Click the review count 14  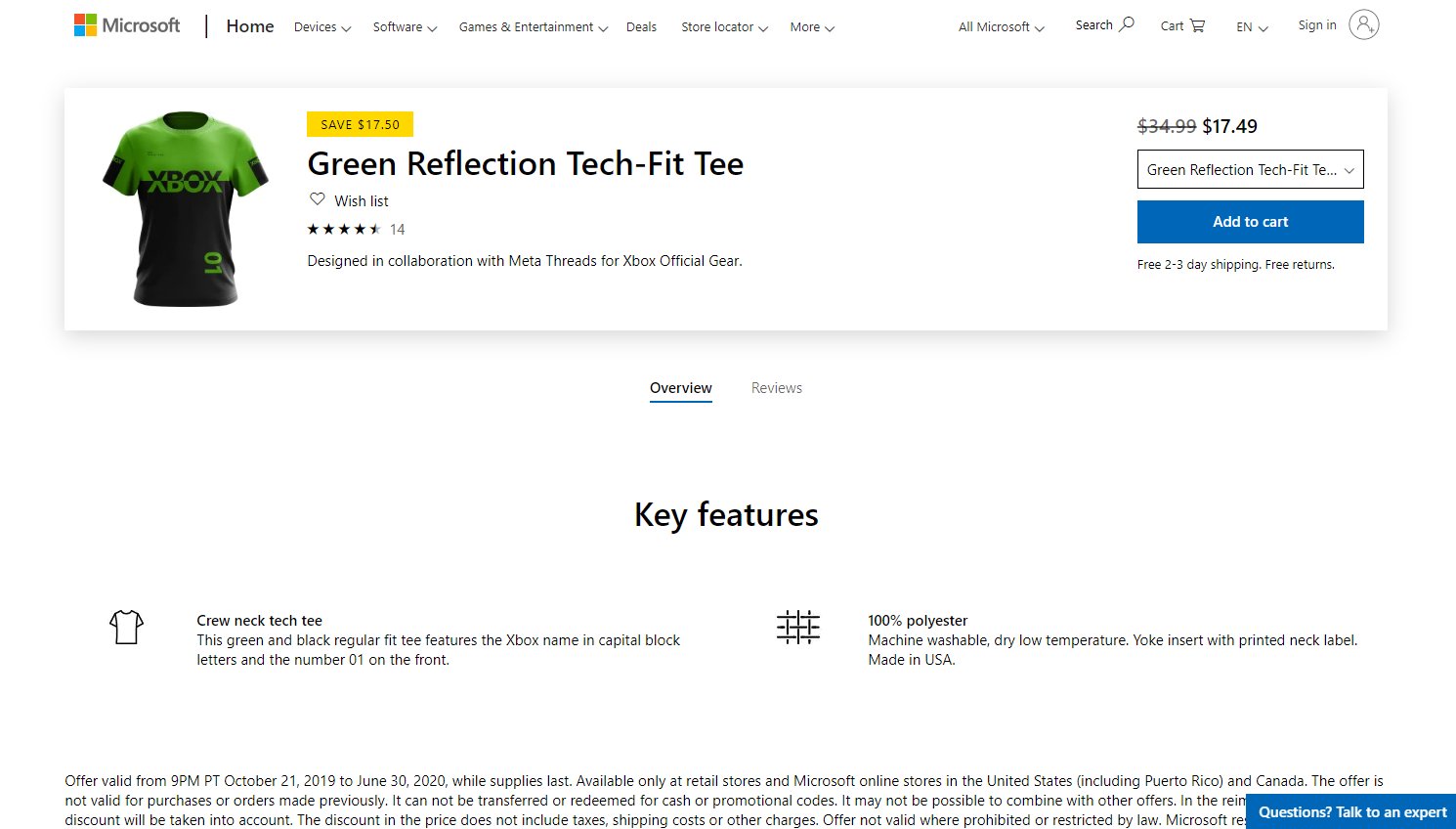coord(397,230)
